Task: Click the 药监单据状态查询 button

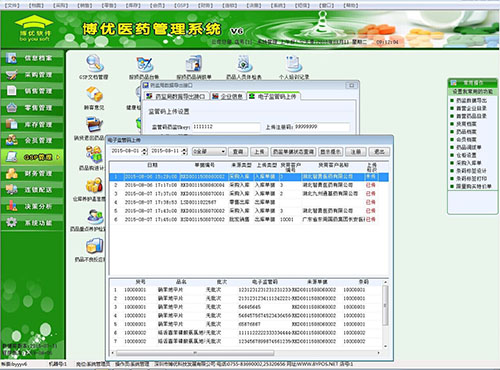Action: pos(293,152)
